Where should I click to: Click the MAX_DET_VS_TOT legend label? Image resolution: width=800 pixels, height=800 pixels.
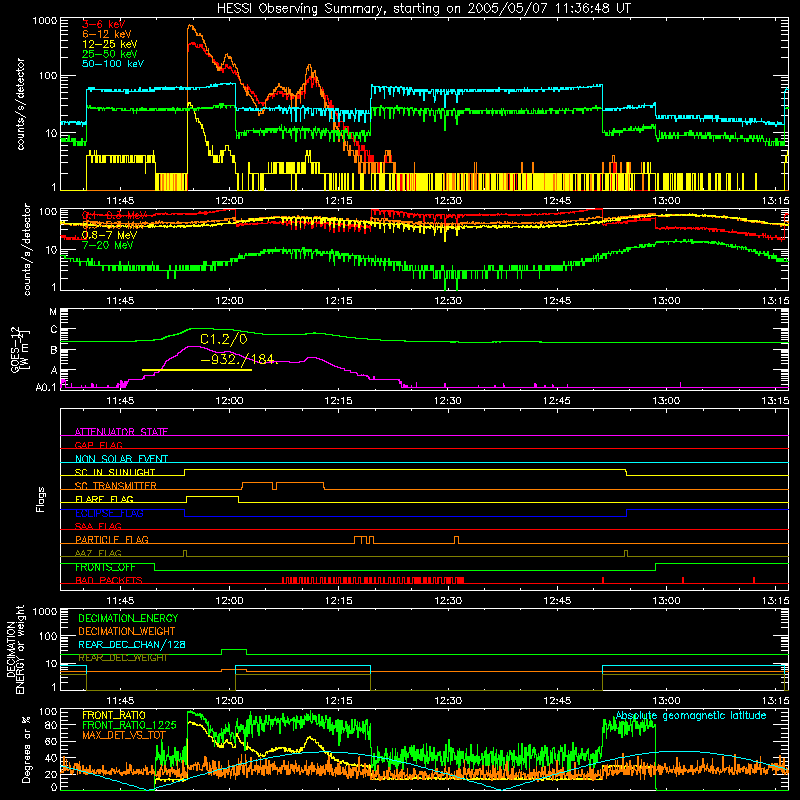click(124, 735)
